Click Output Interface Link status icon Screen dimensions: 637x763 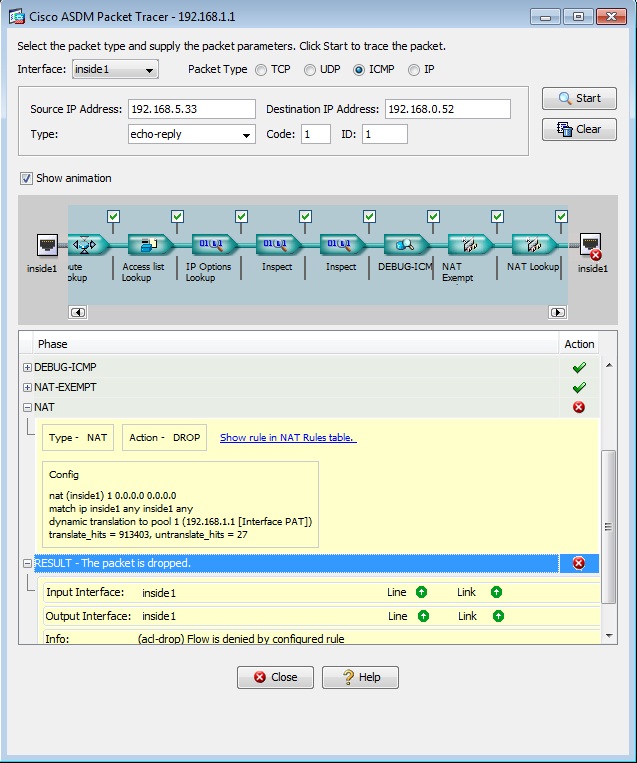point(498,616)
